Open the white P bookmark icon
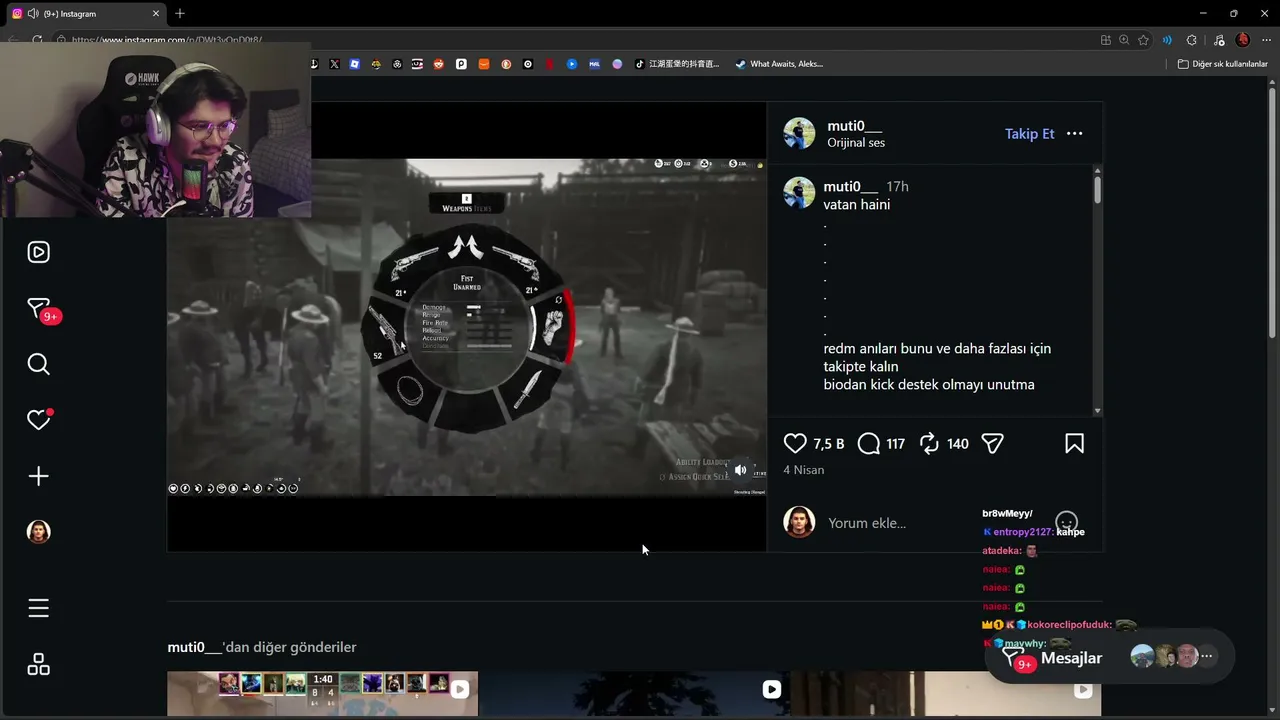This screenshot has height=720, width=1280. pyautogui.click(x=461, y=64)
